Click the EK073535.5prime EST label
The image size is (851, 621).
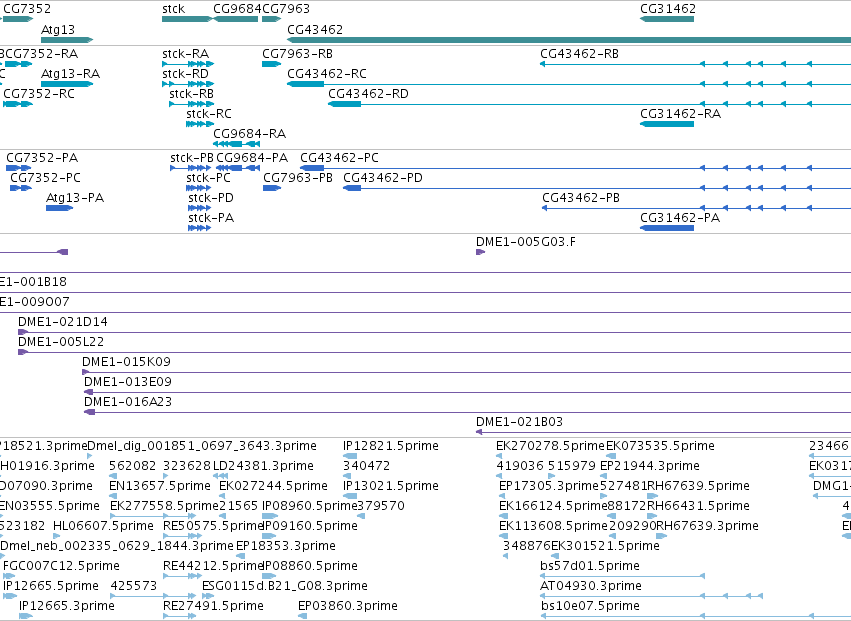point(661,446)
